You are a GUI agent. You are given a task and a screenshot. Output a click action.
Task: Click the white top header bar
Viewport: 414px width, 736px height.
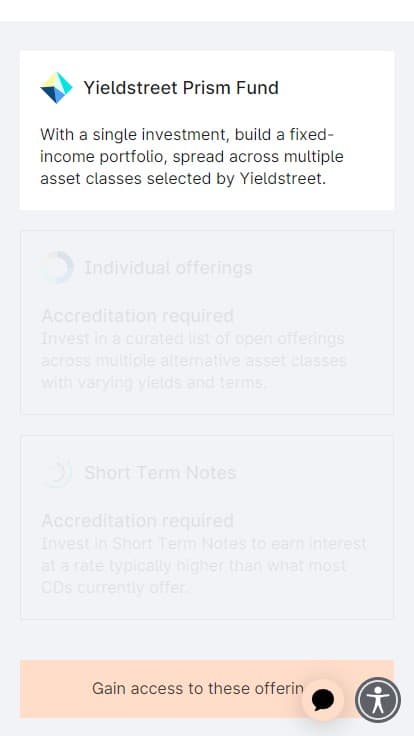point(207,10)
